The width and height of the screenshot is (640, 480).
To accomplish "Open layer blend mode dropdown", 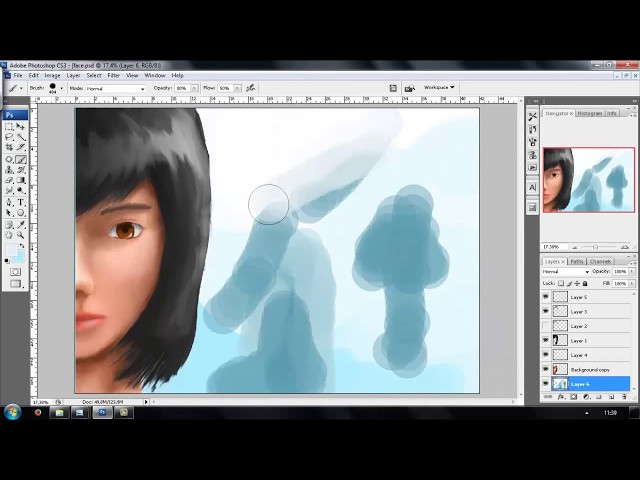I will pos(566,272).
